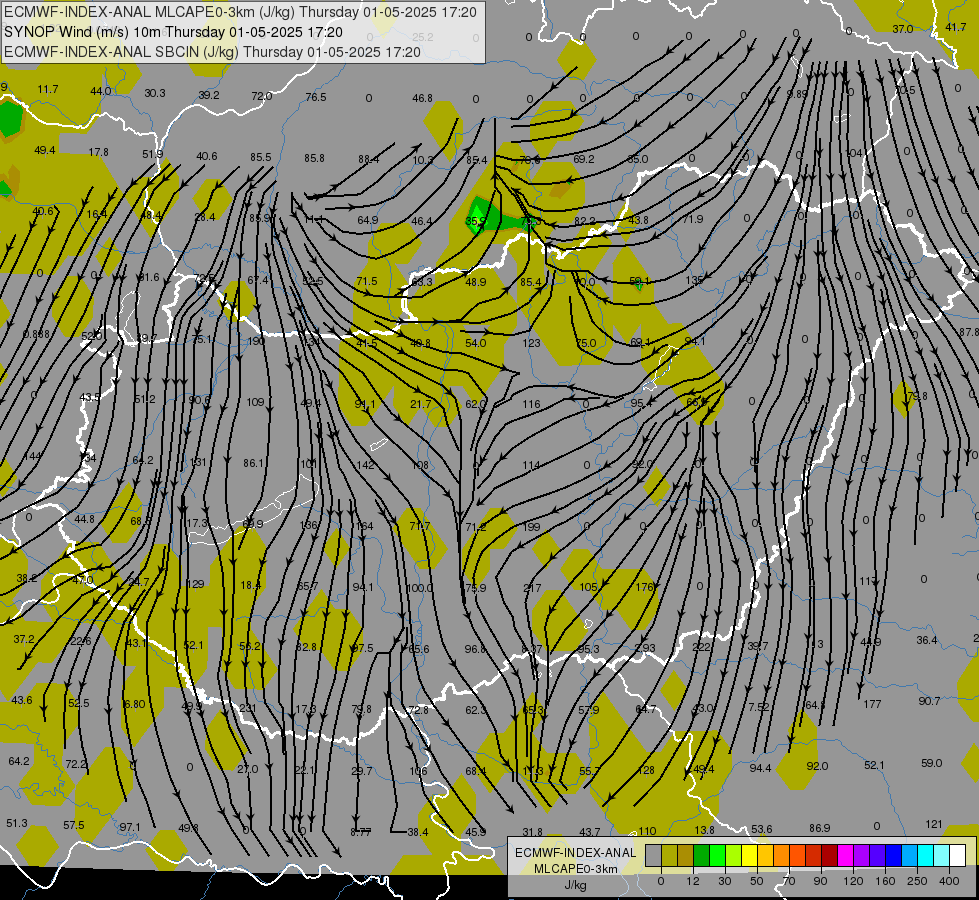979x900 pixels.
Task: Click the legend tick label 30
Action: point(725,881)
